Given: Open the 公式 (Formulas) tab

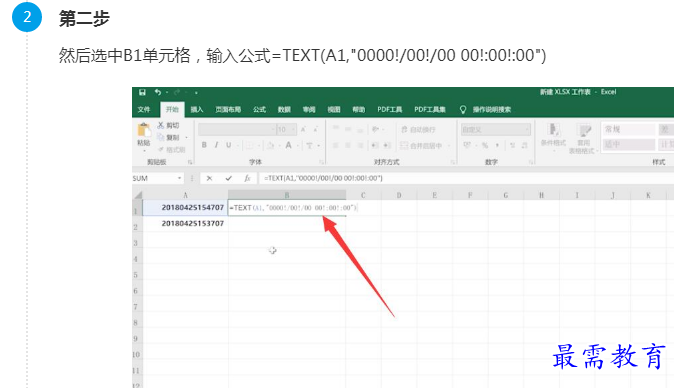Looking at the screenshot, I should click(x=259, y=110).
